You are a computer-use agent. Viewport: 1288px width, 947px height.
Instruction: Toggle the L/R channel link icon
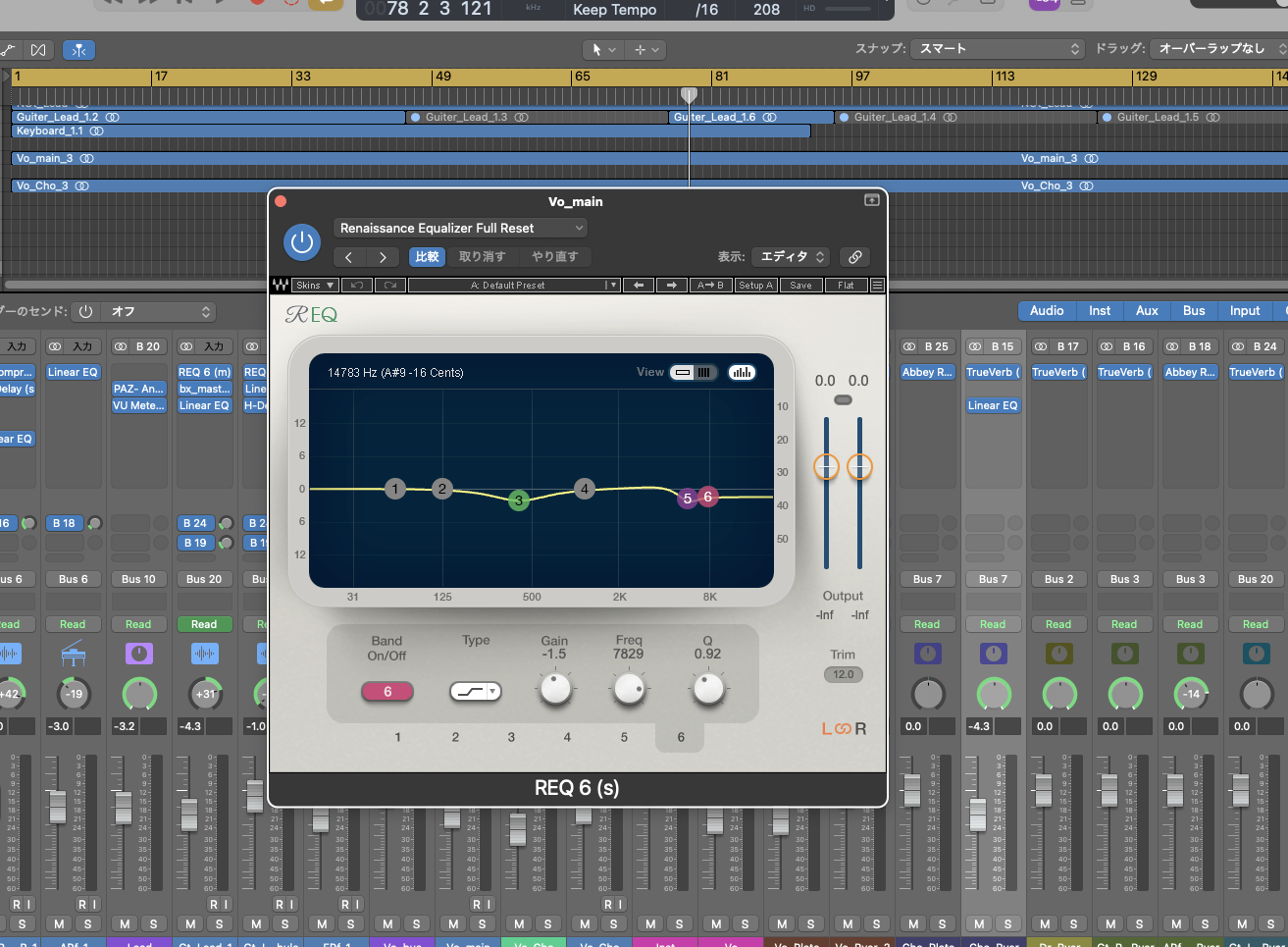844,729
